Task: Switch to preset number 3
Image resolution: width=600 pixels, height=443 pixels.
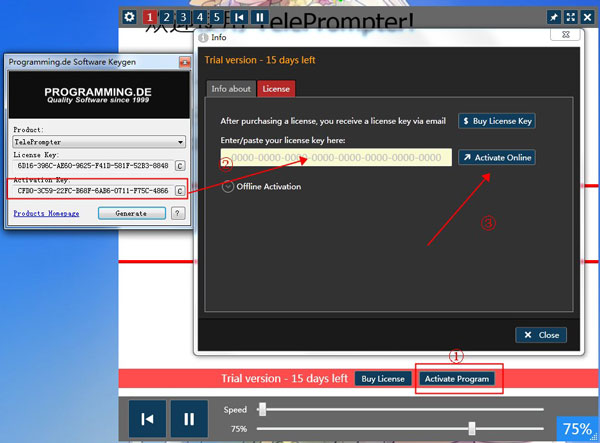Action: tap(184, 17)
